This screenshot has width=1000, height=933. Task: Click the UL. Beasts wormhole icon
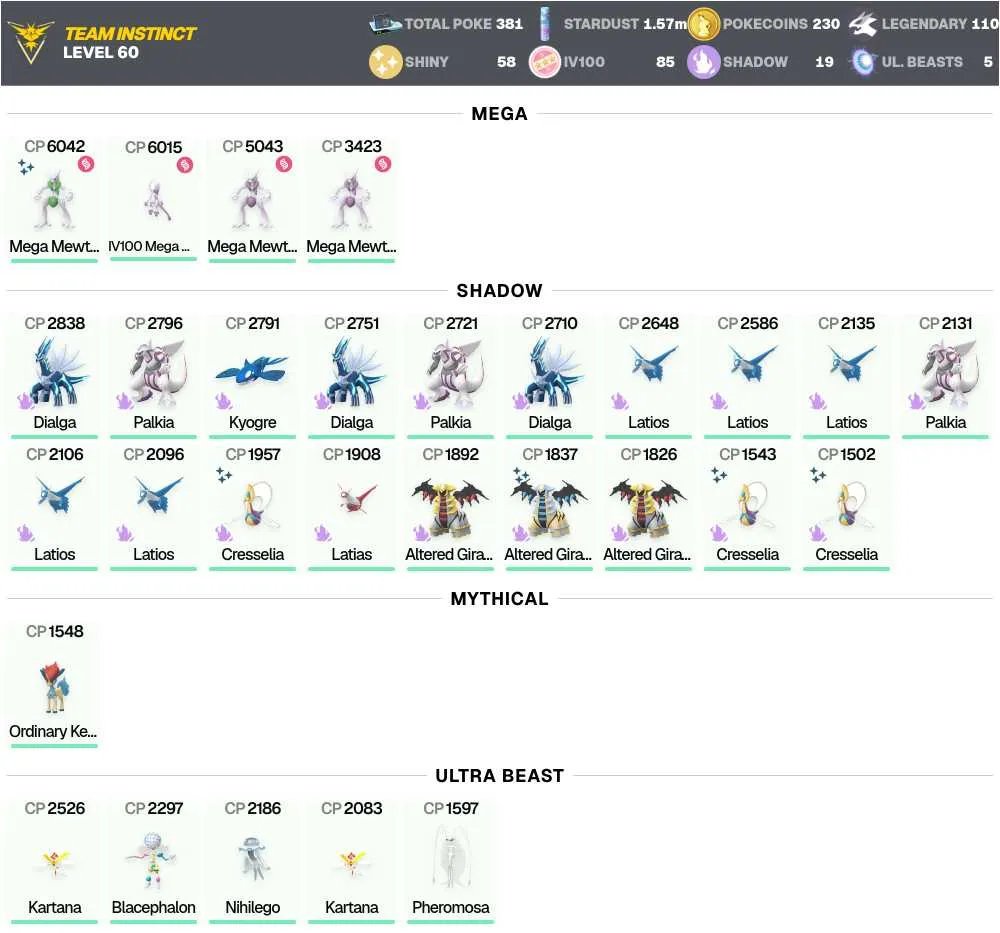coord(862,62)
